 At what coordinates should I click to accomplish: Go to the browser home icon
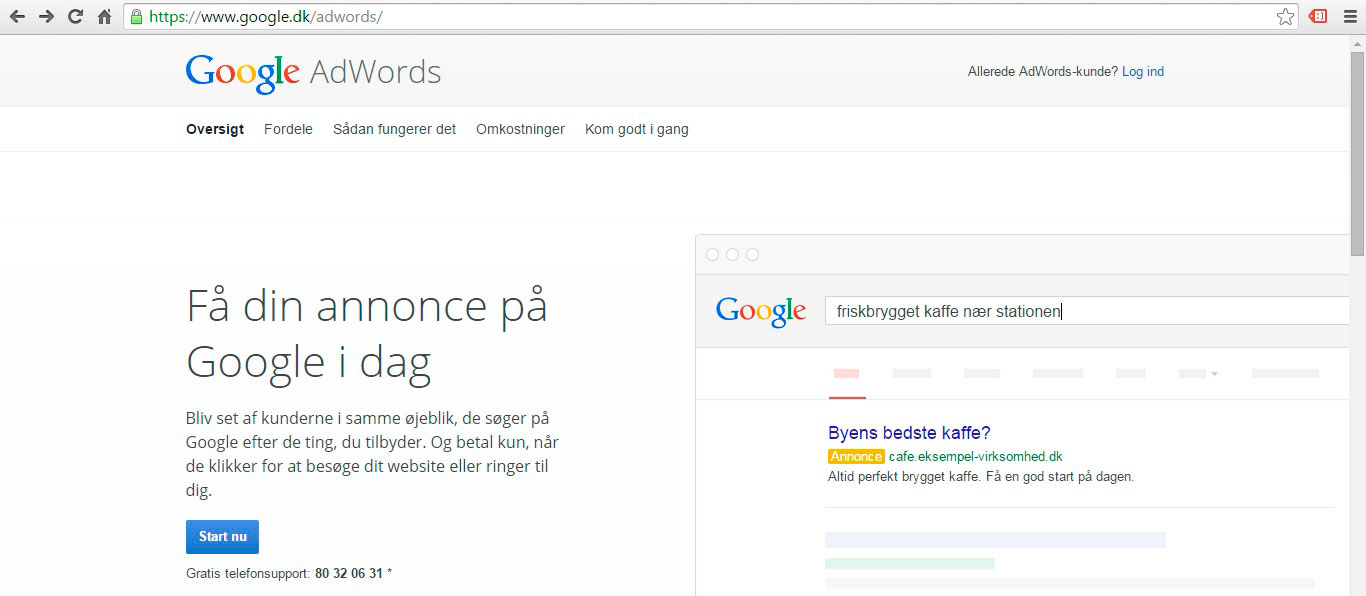pyautogui.click(x=104, y=17)
